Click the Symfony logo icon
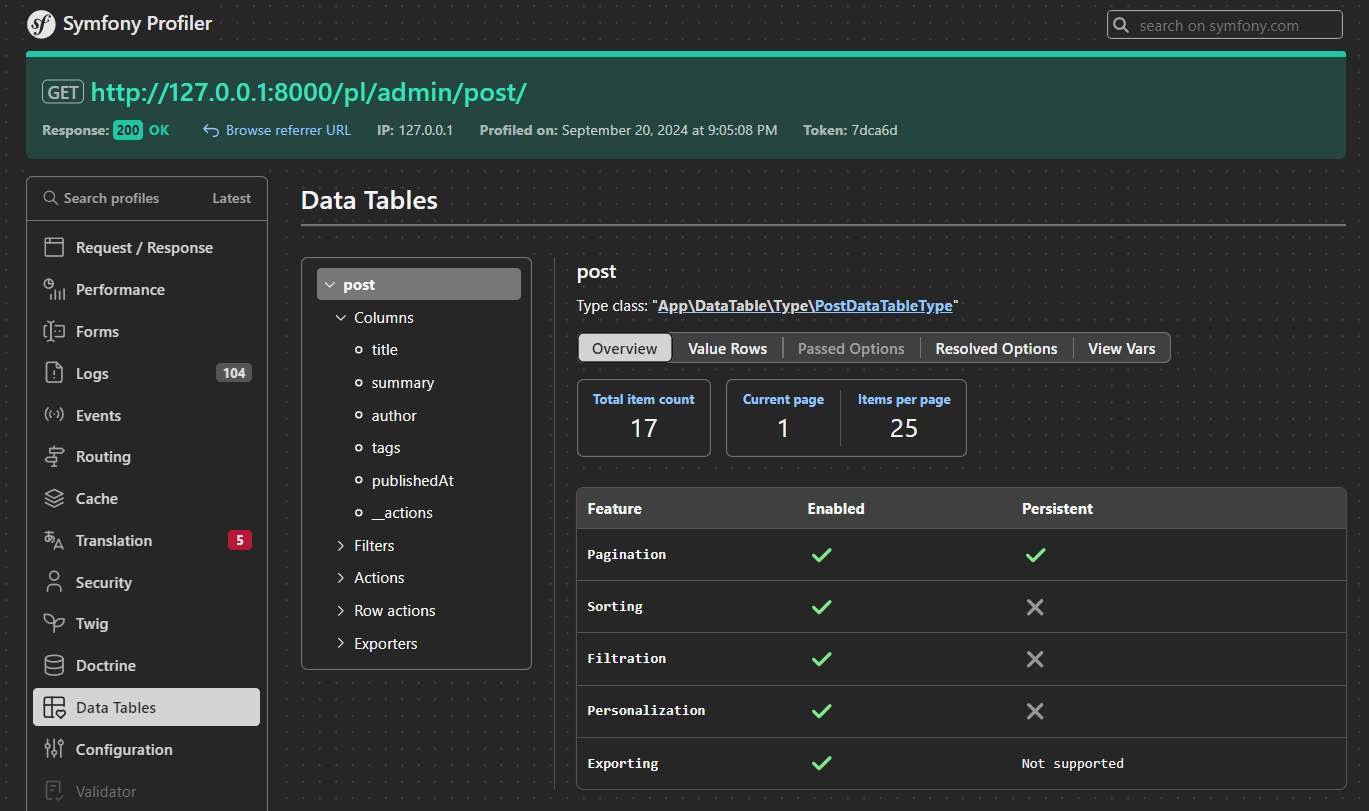Image resolution: width=1369 pixels, height=811 pixels. tap(41, 24)
